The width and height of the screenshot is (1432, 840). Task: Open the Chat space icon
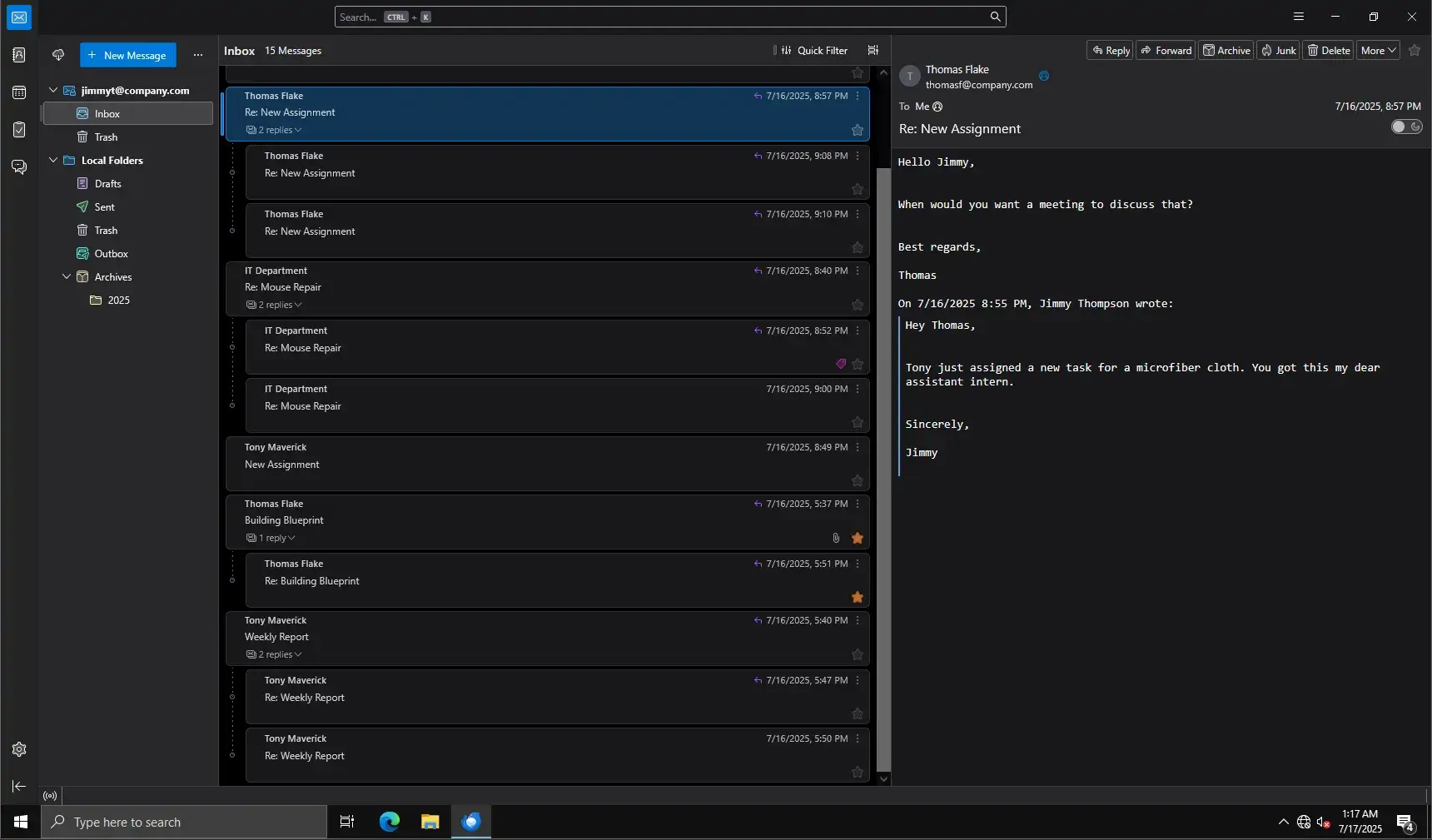point(19,167)
